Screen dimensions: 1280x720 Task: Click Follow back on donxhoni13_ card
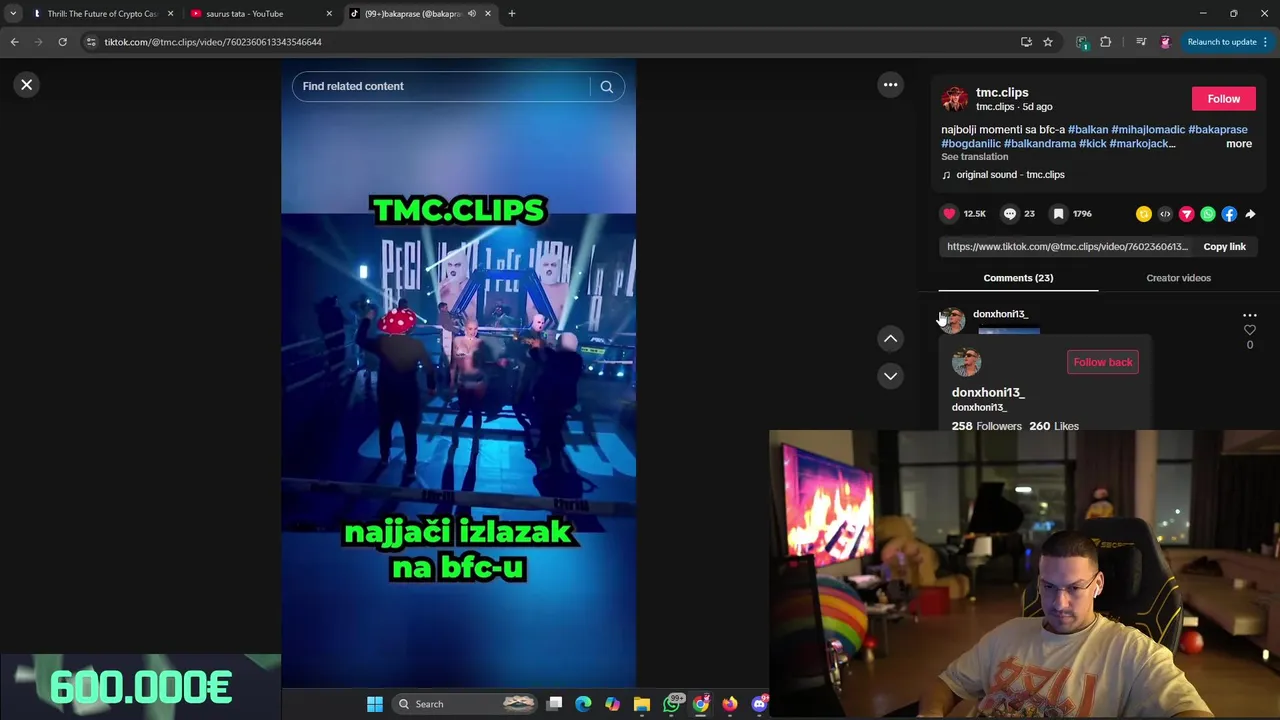1103,362
